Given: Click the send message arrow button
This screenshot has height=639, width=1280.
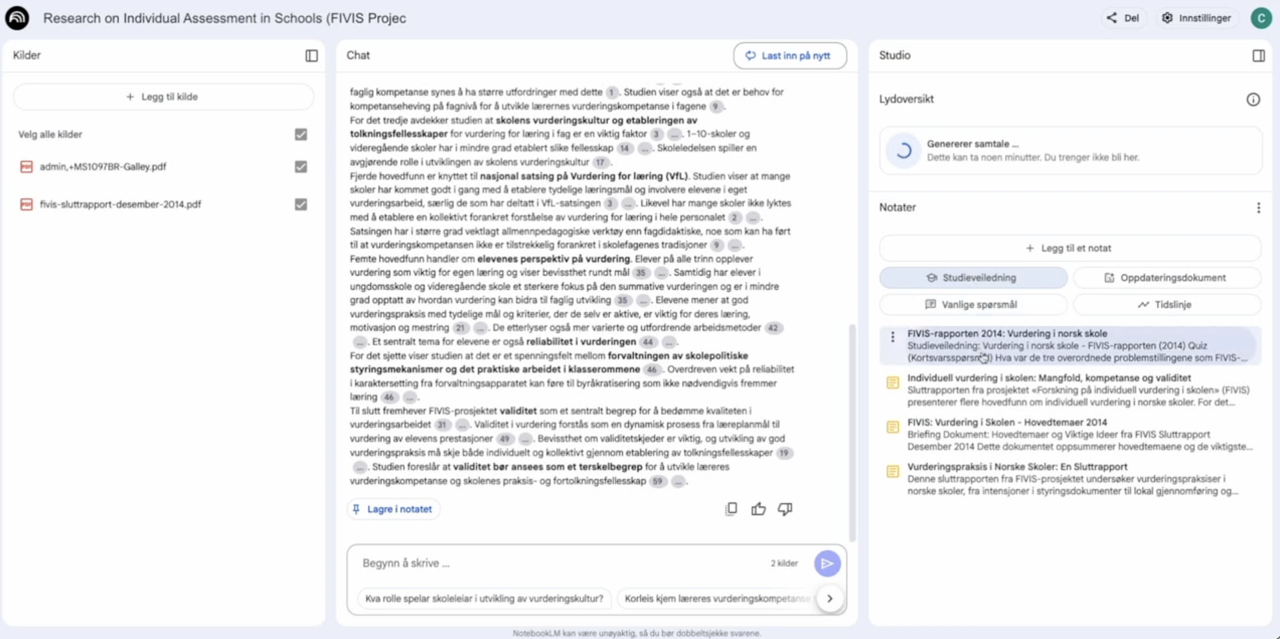Looking at the screenshot, I should pos(827,564).
